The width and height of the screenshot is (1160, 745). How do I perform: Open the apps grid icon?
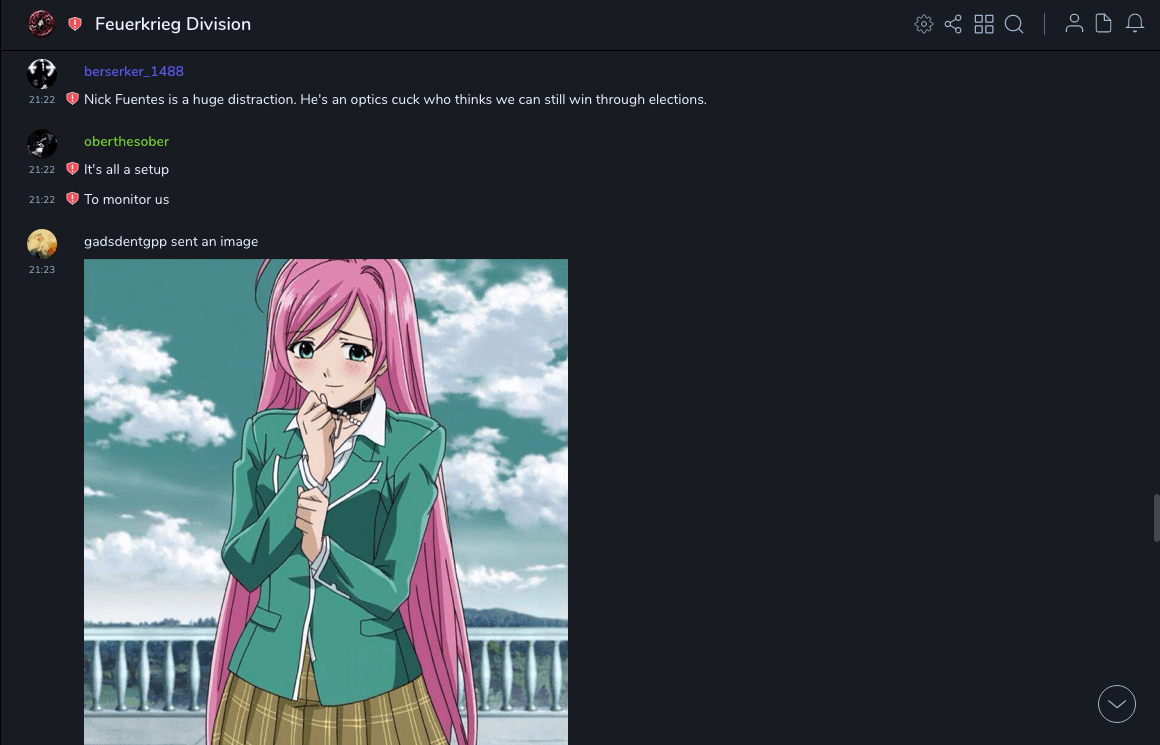pyautogui.click(x=984, y=24)
